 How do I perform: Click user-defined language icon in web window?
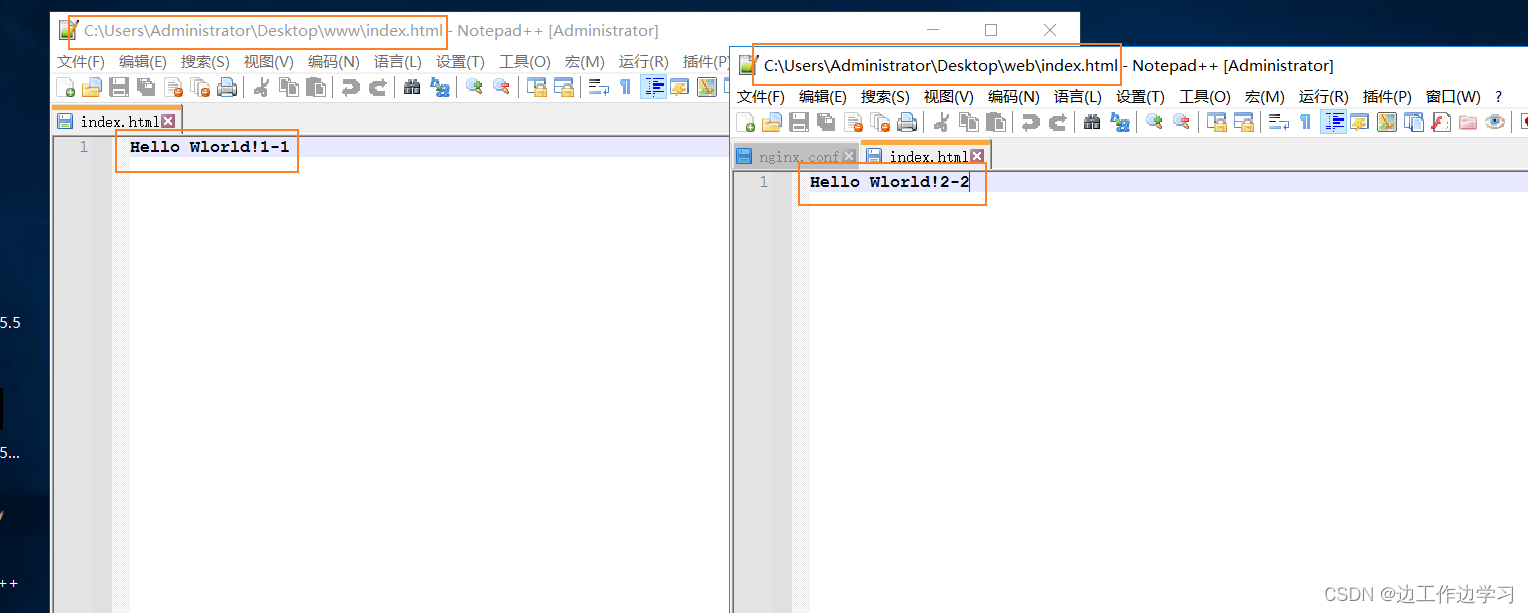click(1359, 122)
